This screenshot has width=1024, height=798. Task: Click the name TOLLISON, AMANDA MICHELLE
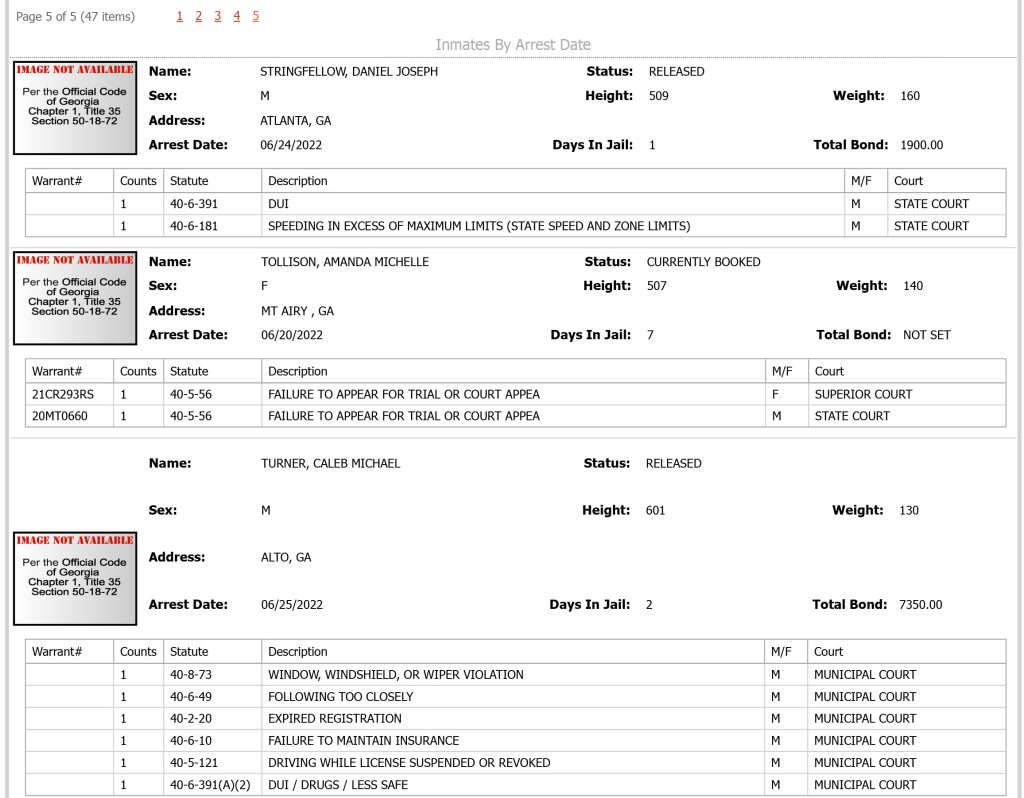345,262
